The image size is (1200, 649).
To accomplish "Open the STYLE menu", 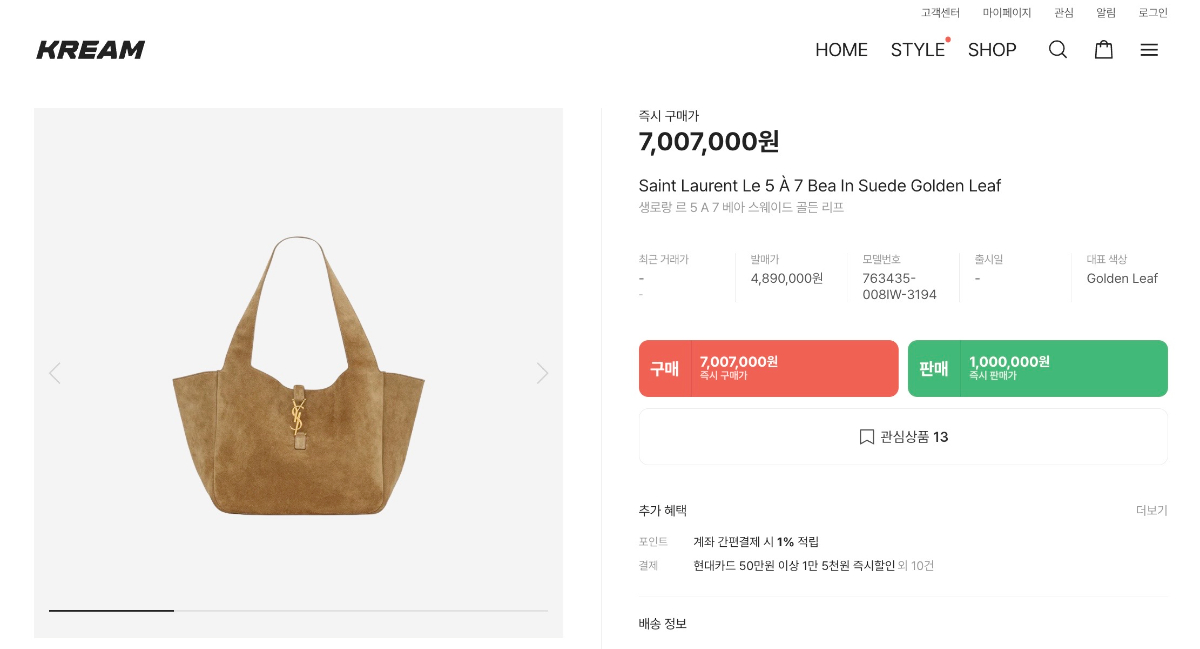I will pos(917,50).
